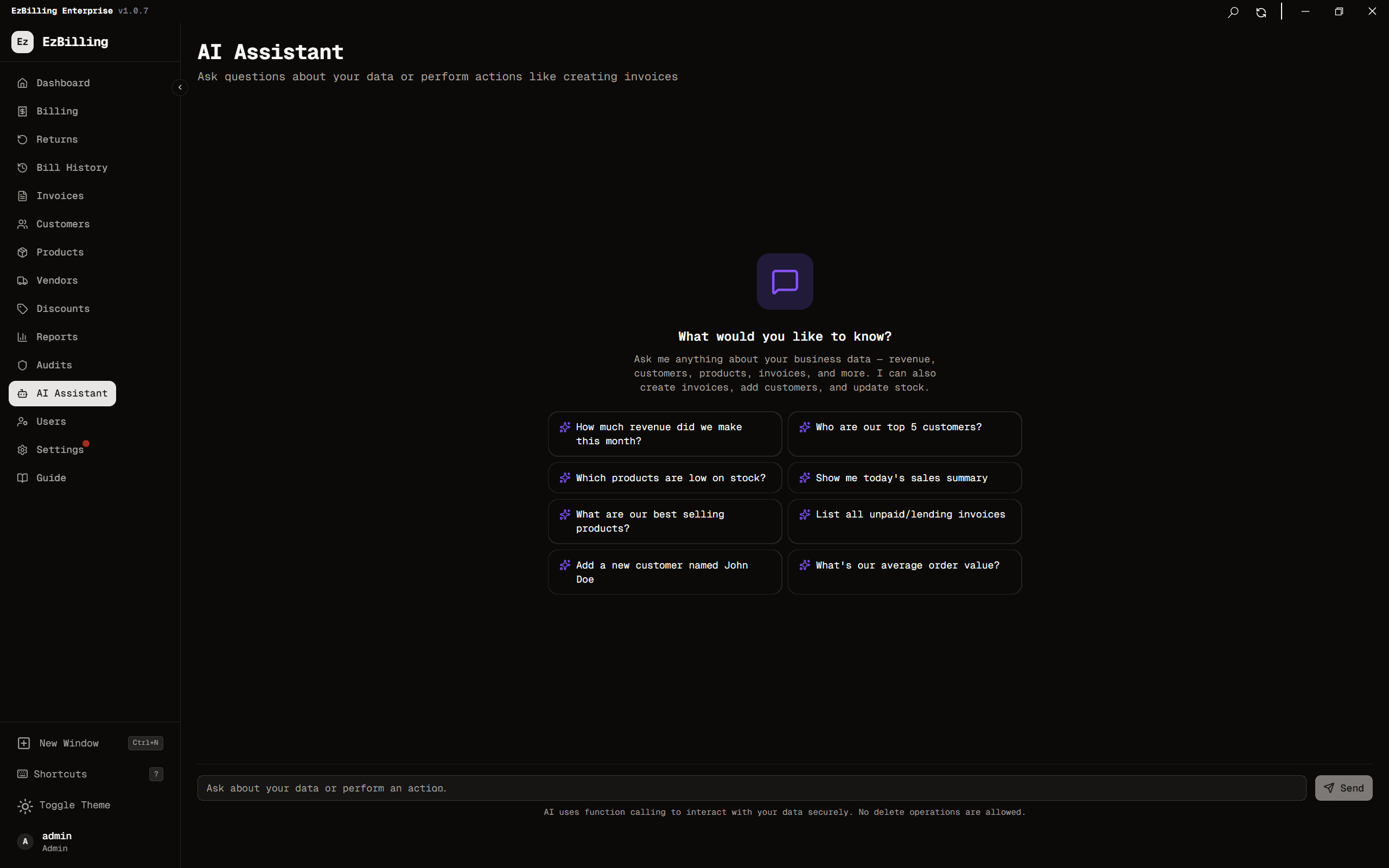The width and height of the screenshot is (1389, 868).
Task: Click the refresh icon in title bar
Action: point(1261,12)
